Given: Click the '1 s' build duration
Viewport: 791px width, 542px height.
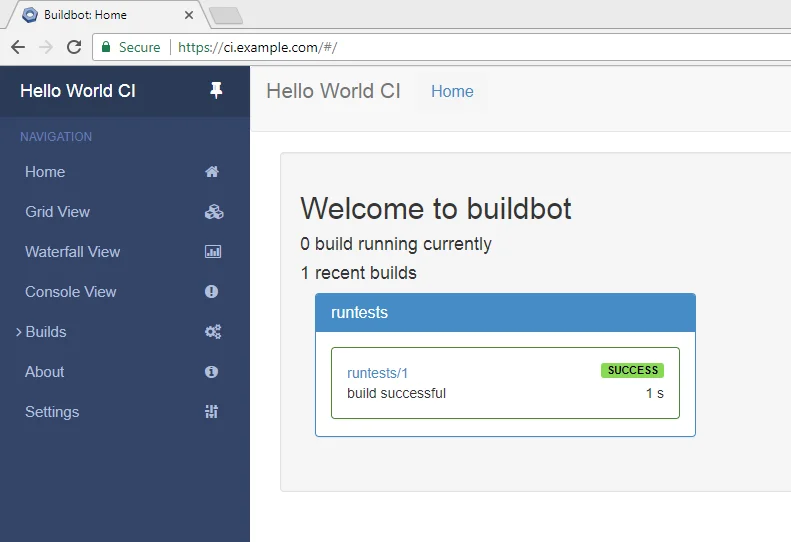Looking at the screenshot, I should 655,393.
